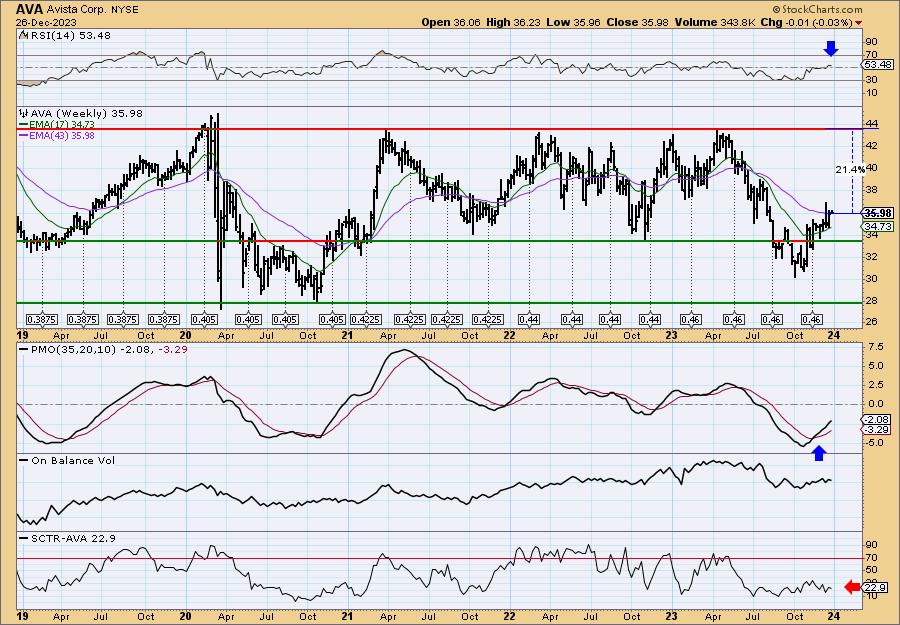Screen dimensions: 900x625
Task: Click the 21.4% upside target label
Action: (x=849, y=169)
